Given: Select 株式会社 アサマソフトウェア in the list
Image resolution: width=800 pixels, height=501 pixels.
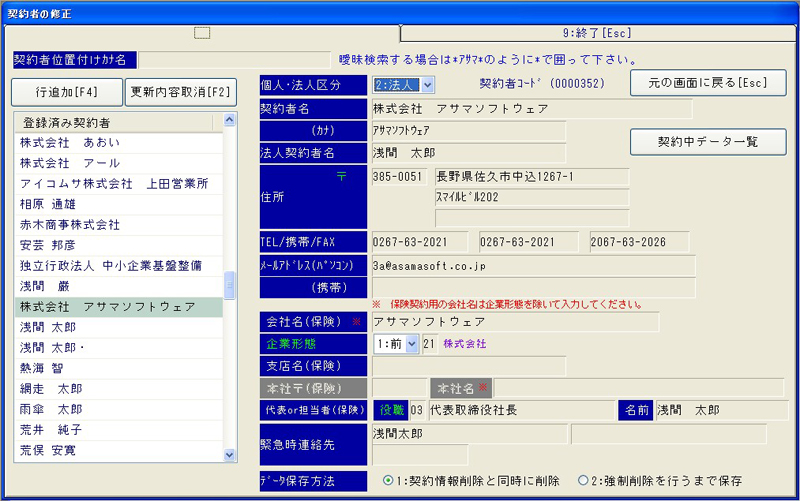Looking at the screenshot, I should click(x=118, y=307).
